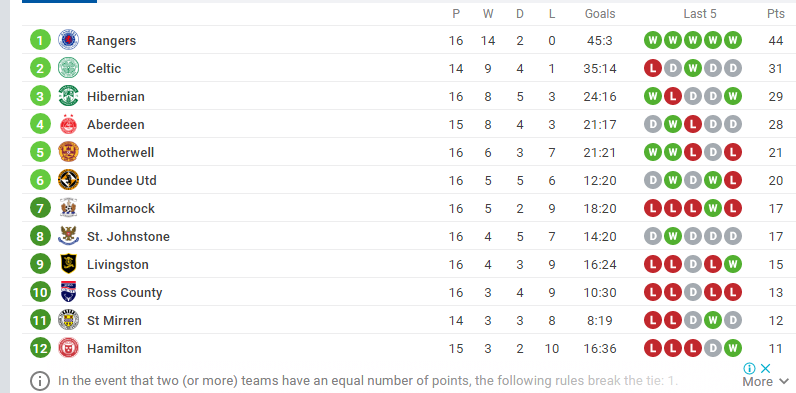
Task: Click the Hibernian club crest
Action: (69, 95)
